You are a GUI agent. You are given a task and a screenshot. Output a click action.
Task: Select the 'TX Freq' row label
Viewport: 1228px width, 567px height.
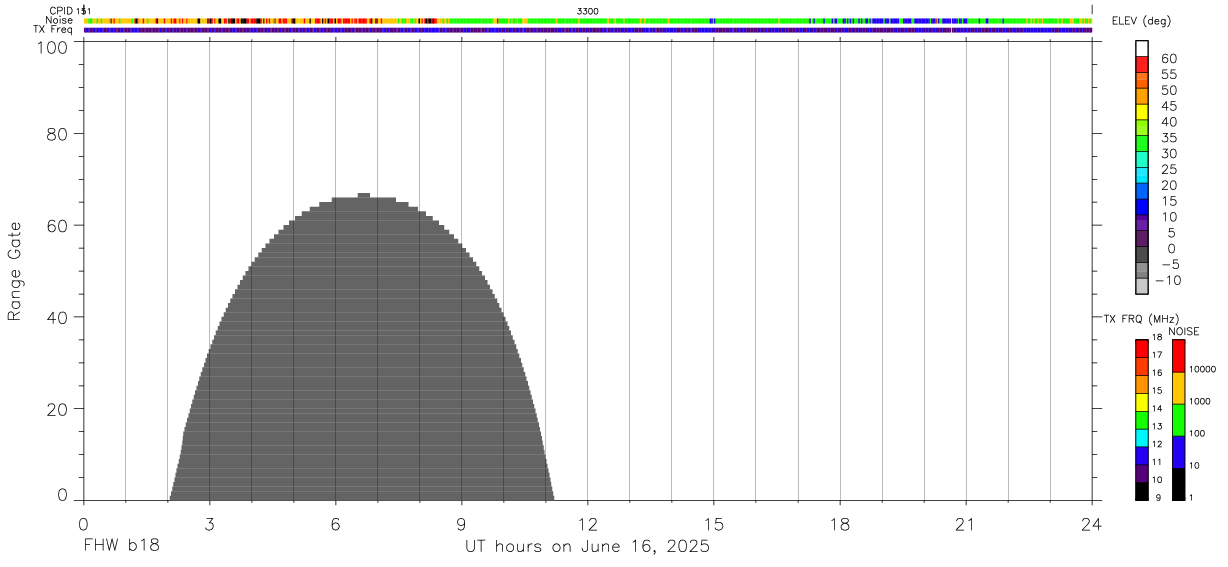coord(54,30)
